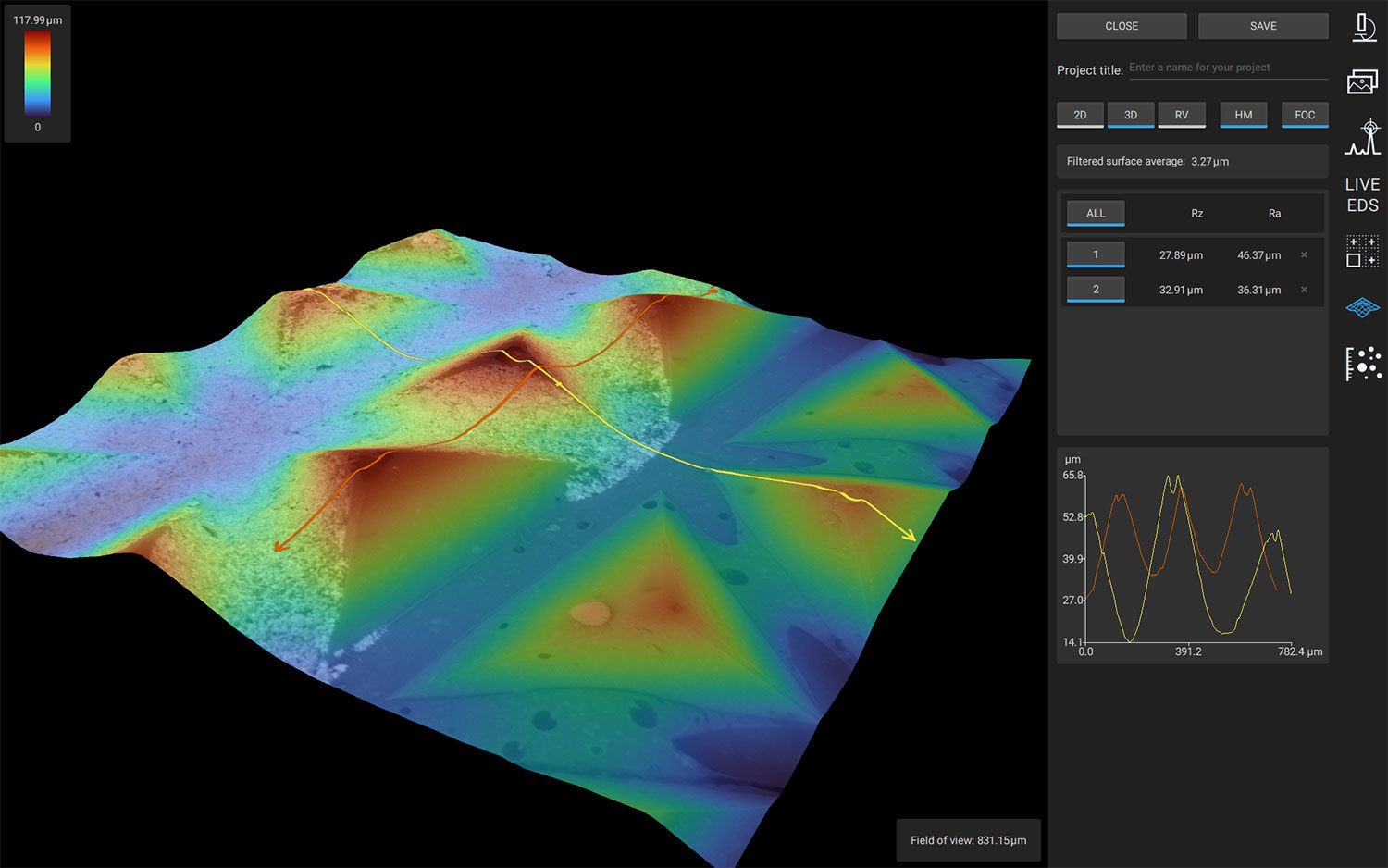Open the microscope imaging icon
The image size is (1388, 868).
(x=1363, y=27)
